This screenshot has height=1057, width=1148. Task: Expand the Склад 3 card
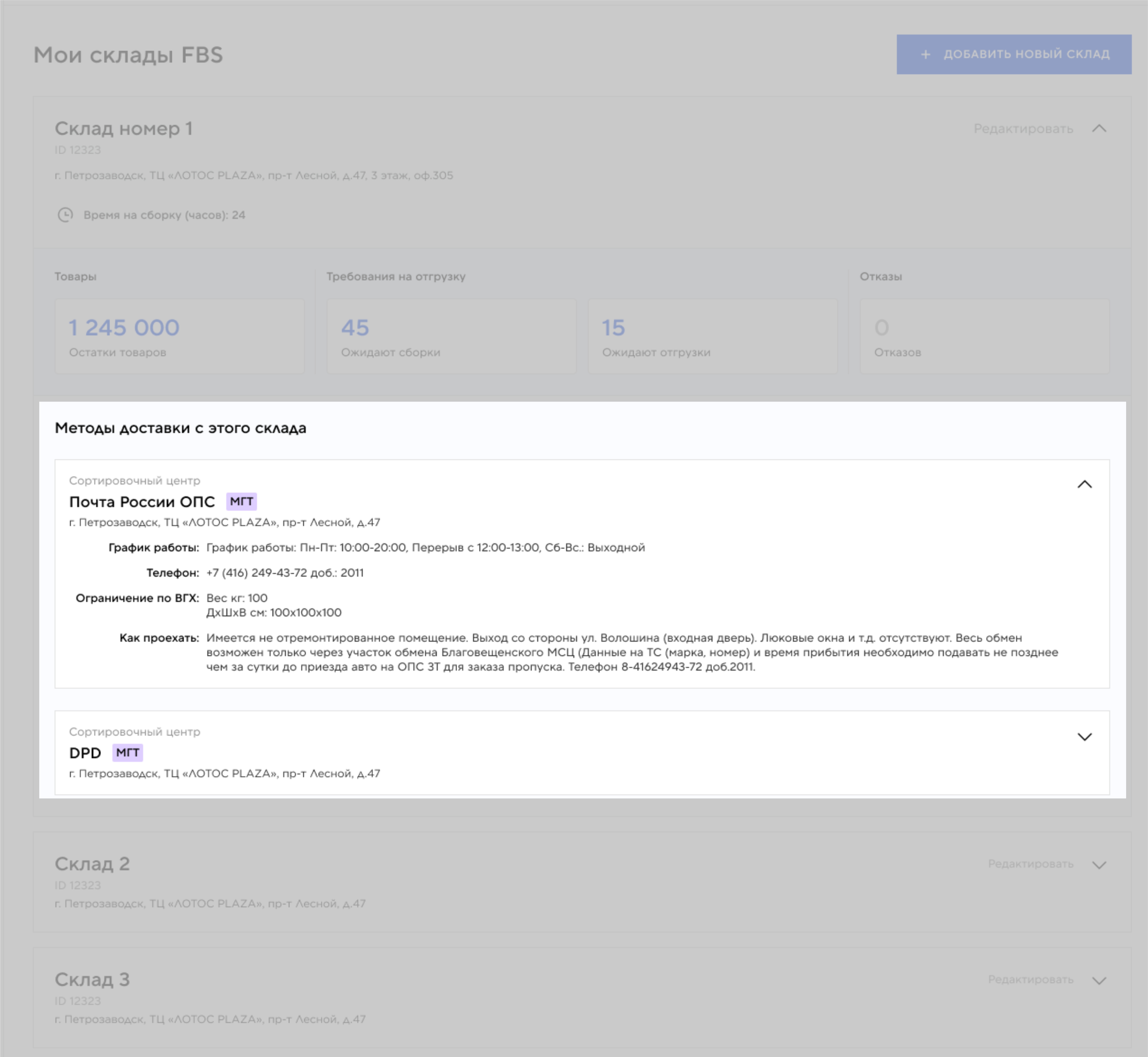pos(1099,980)
